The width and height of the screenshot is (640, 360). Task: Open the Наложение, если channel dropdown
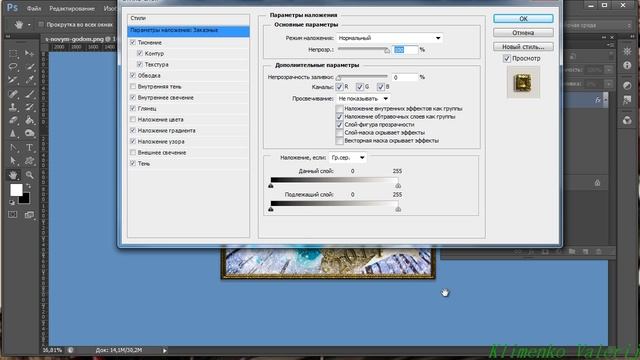coord(347,158)
